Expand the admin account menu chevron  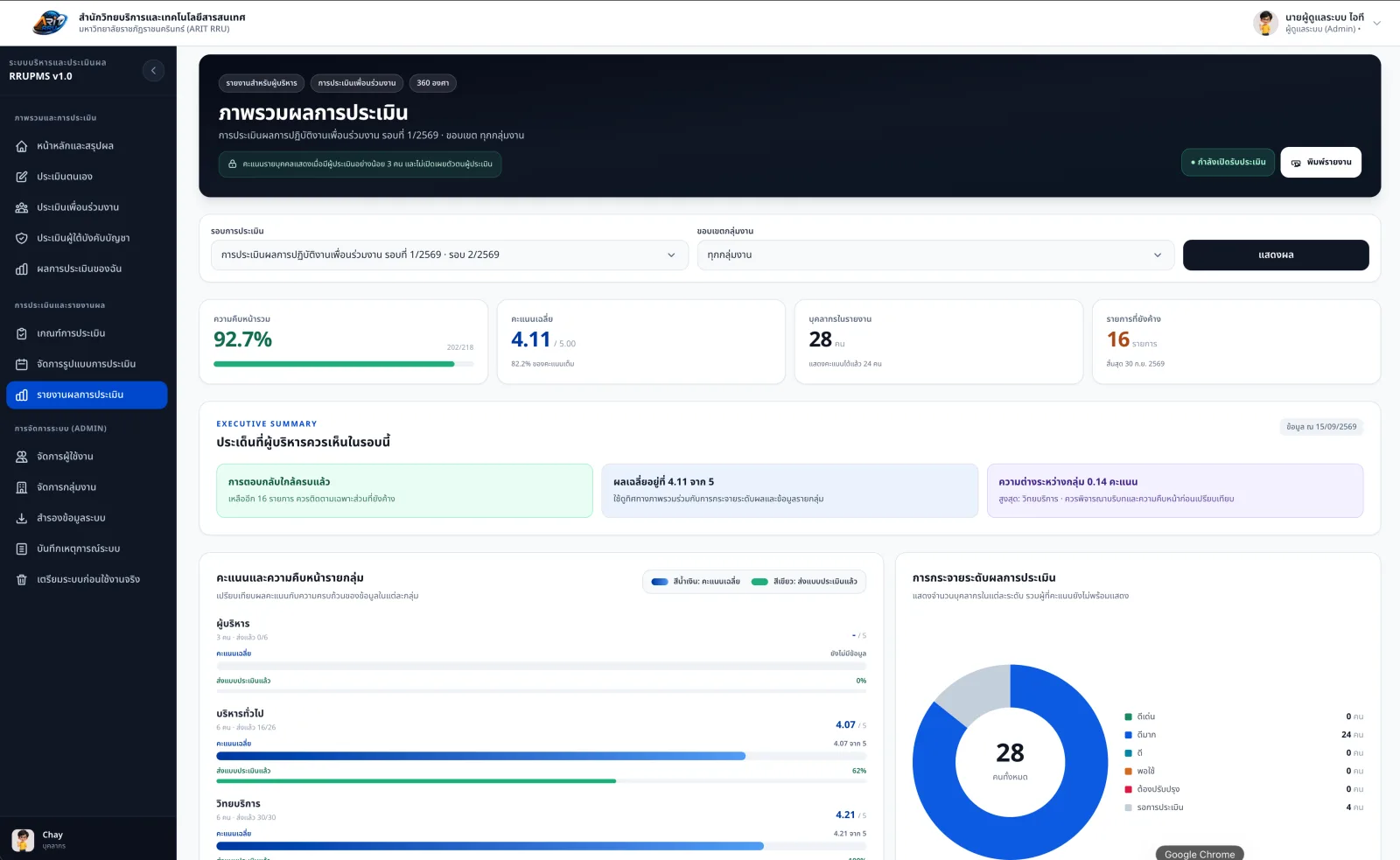pos(1377,23)
